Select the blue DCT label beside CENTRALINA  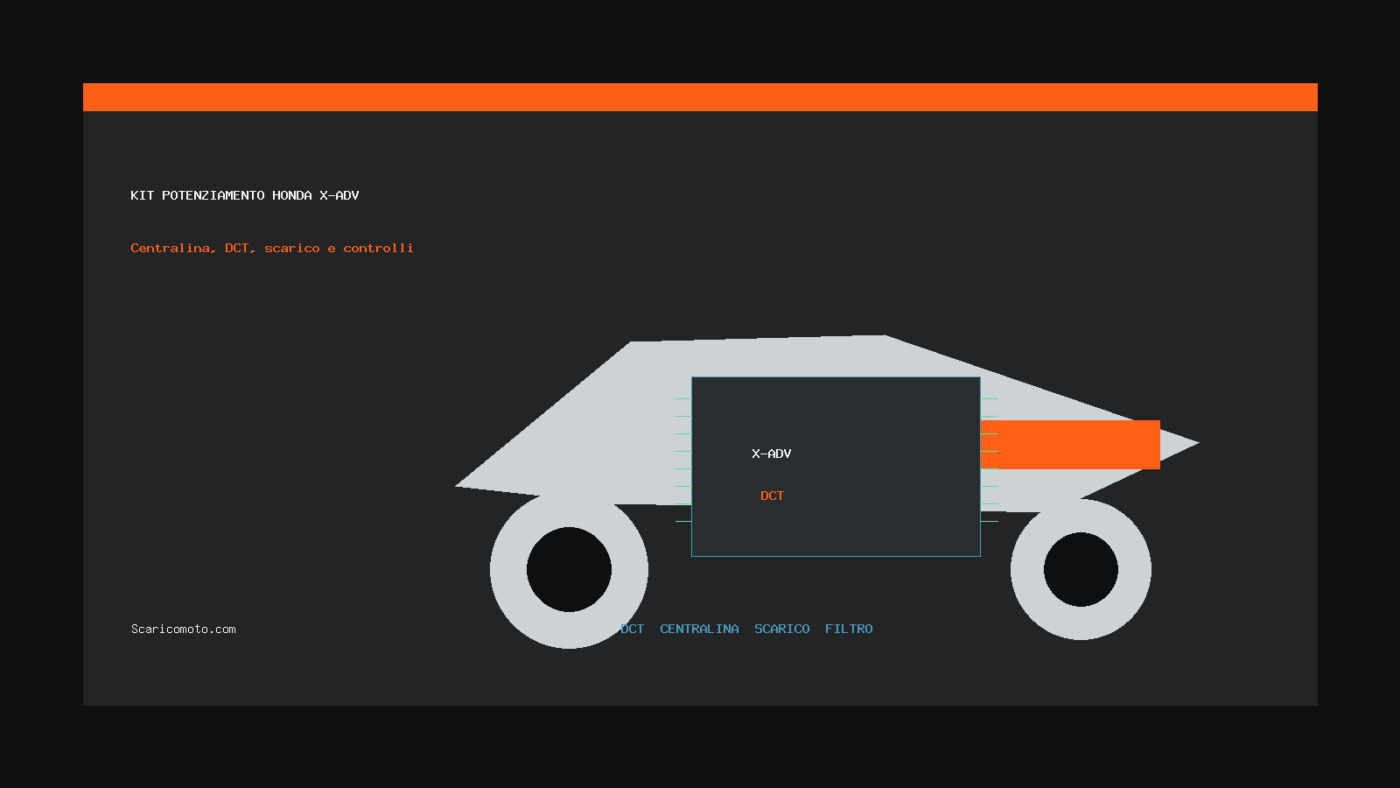[x=632, y=629]
